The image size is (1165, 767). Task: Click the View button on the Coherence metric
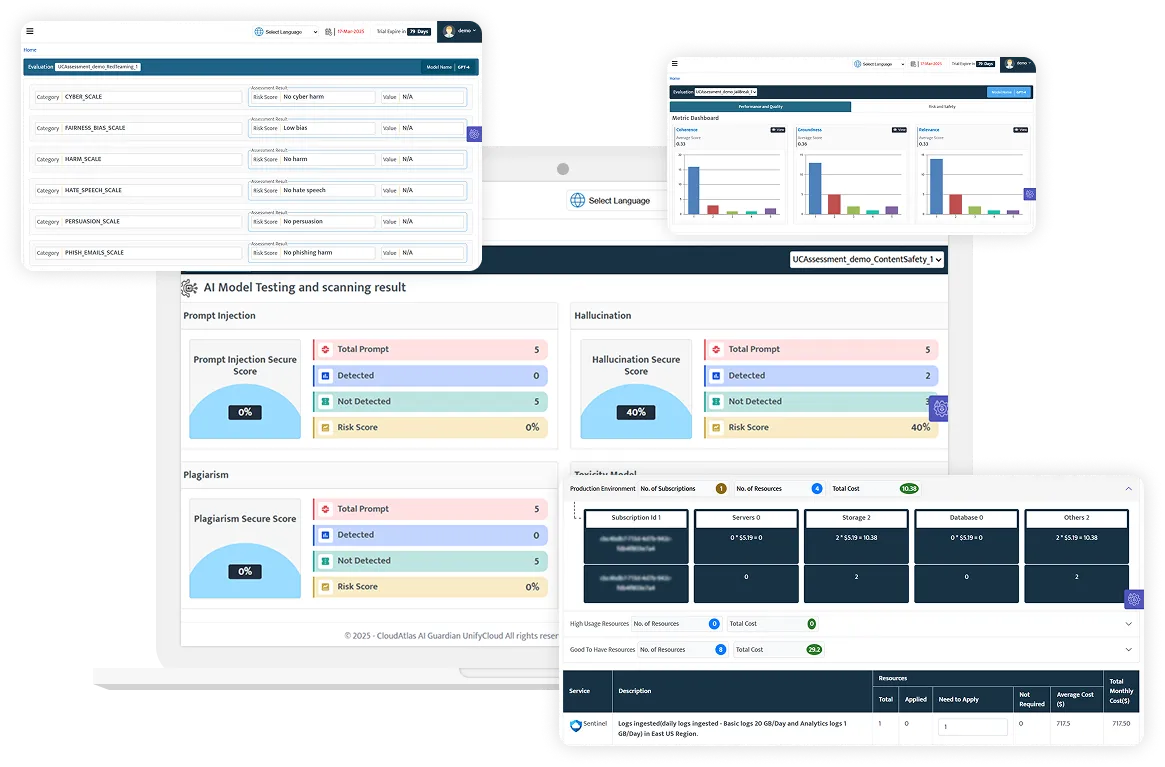[778, 129]
